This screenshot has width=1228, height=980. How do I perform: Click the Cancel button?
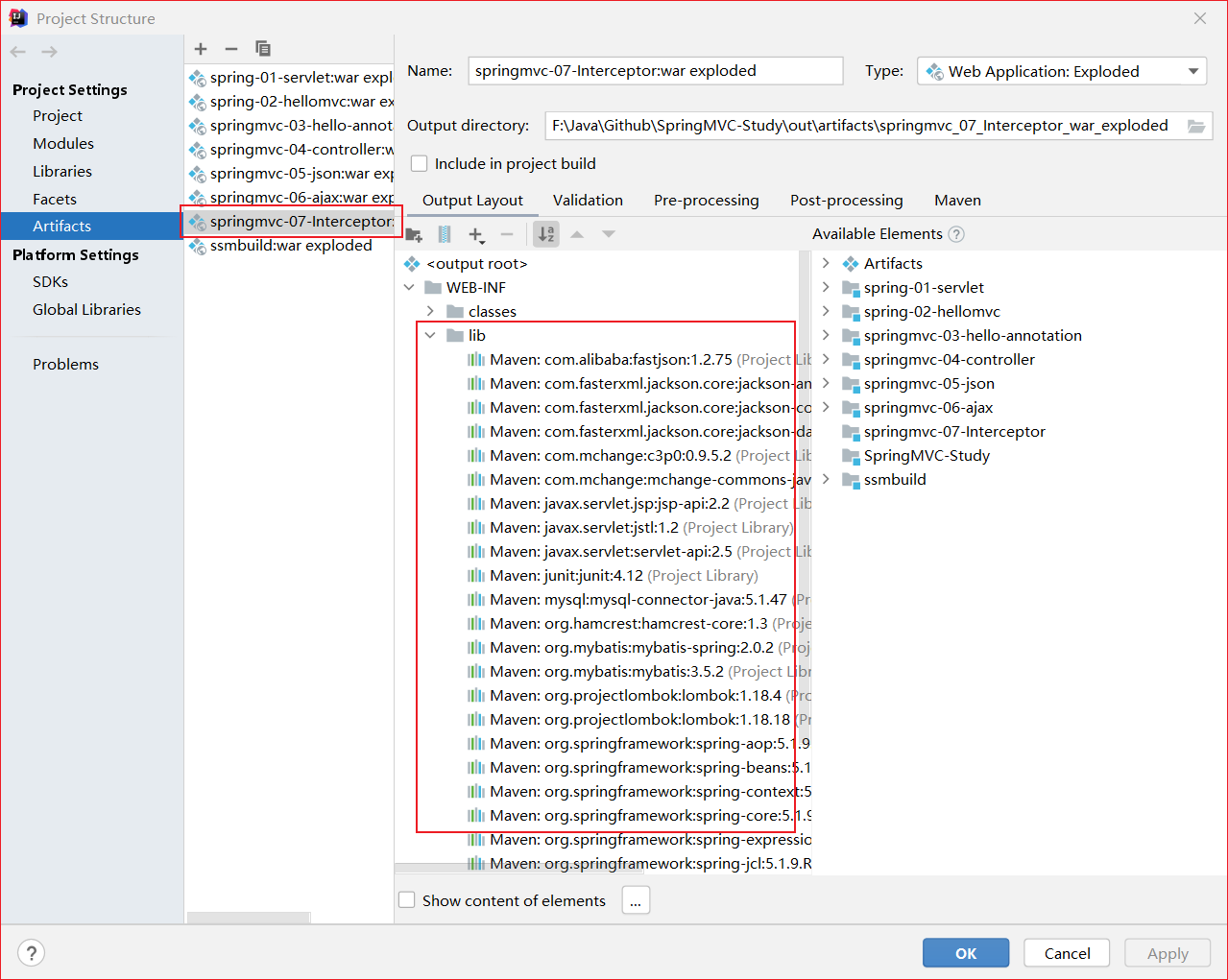(x=1067, y=953)
